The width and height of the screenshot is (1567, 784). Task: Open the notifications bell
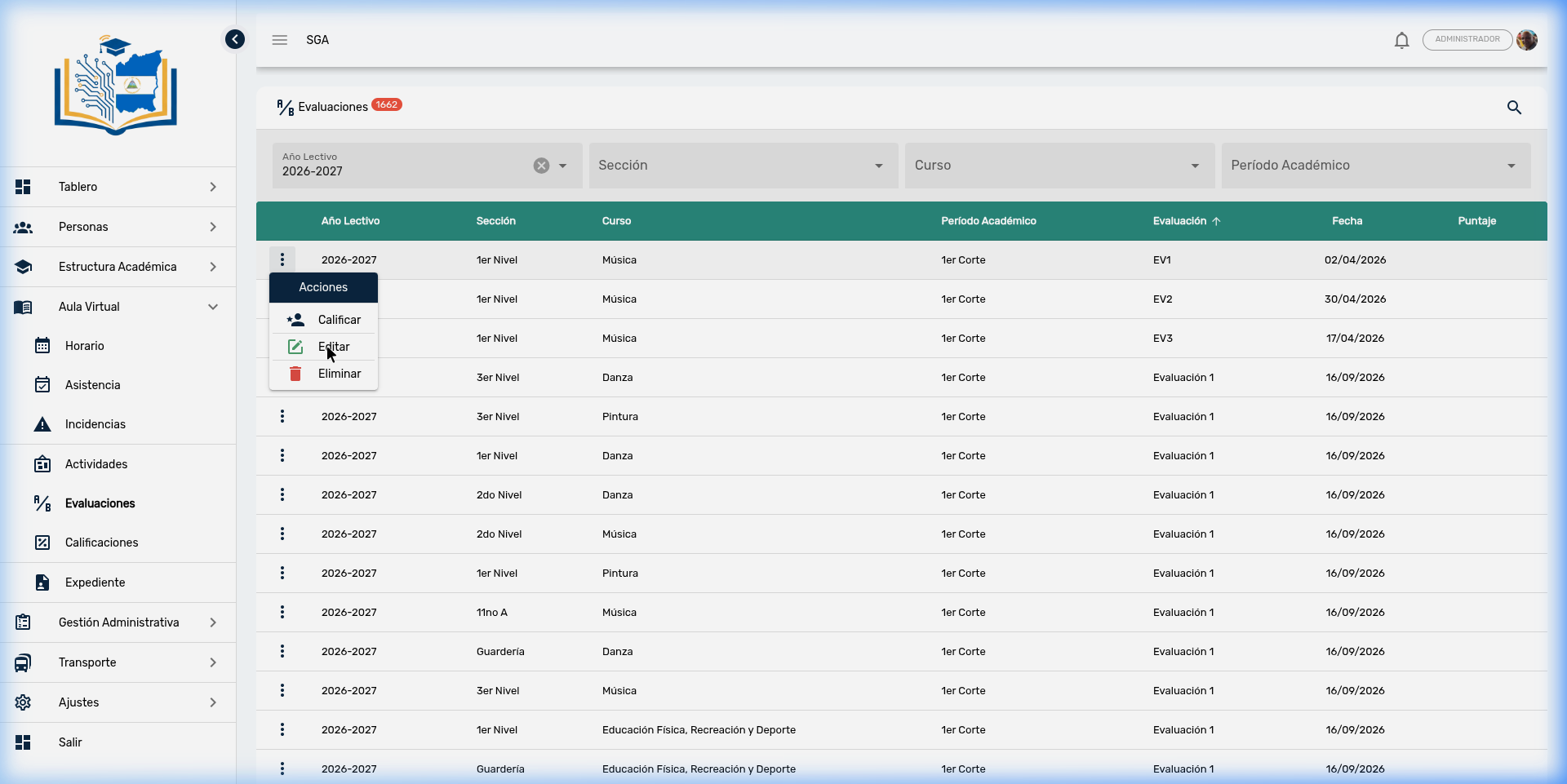tap(1401, 40)
